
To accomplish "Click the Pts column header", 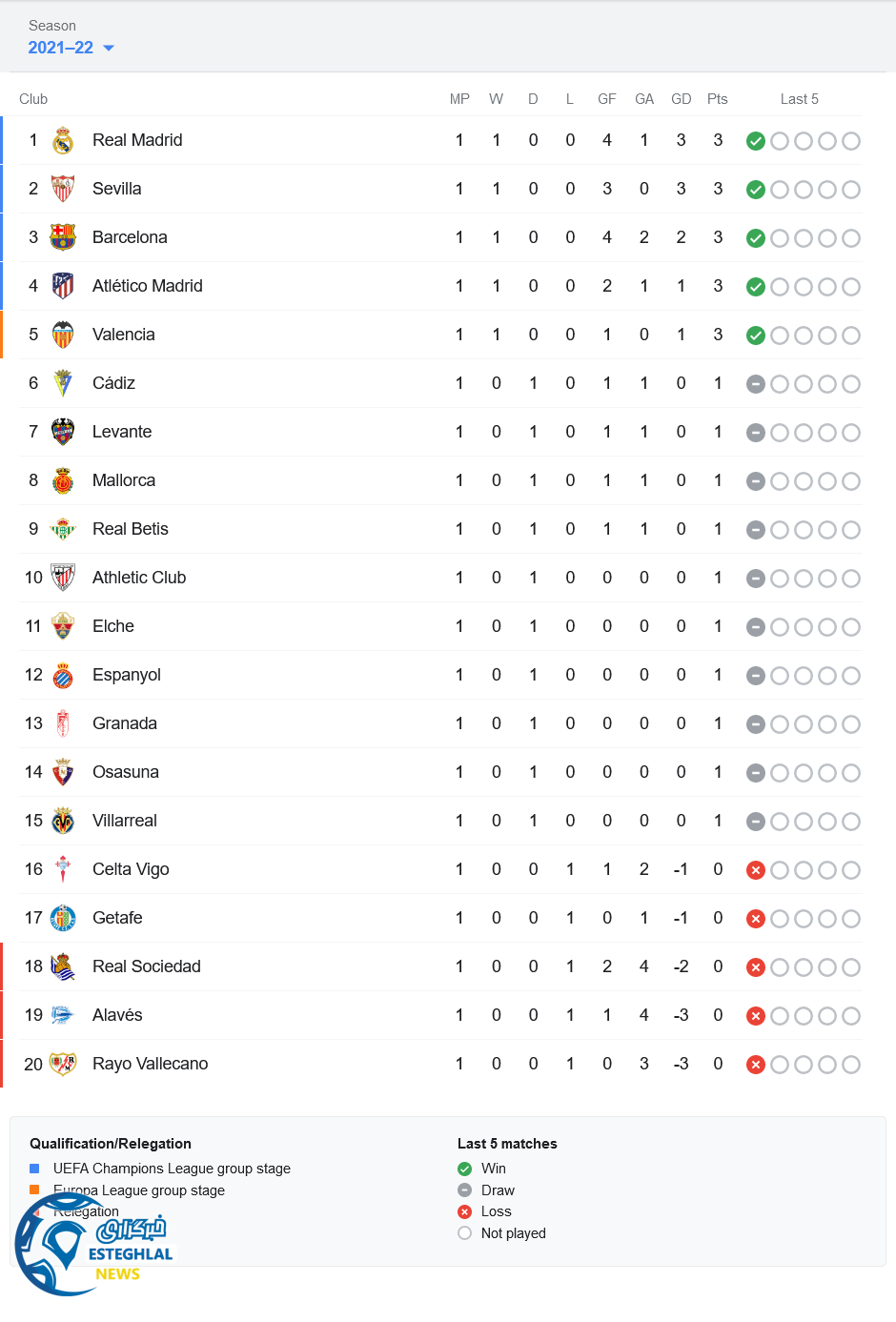I will [x=717, y=99].
